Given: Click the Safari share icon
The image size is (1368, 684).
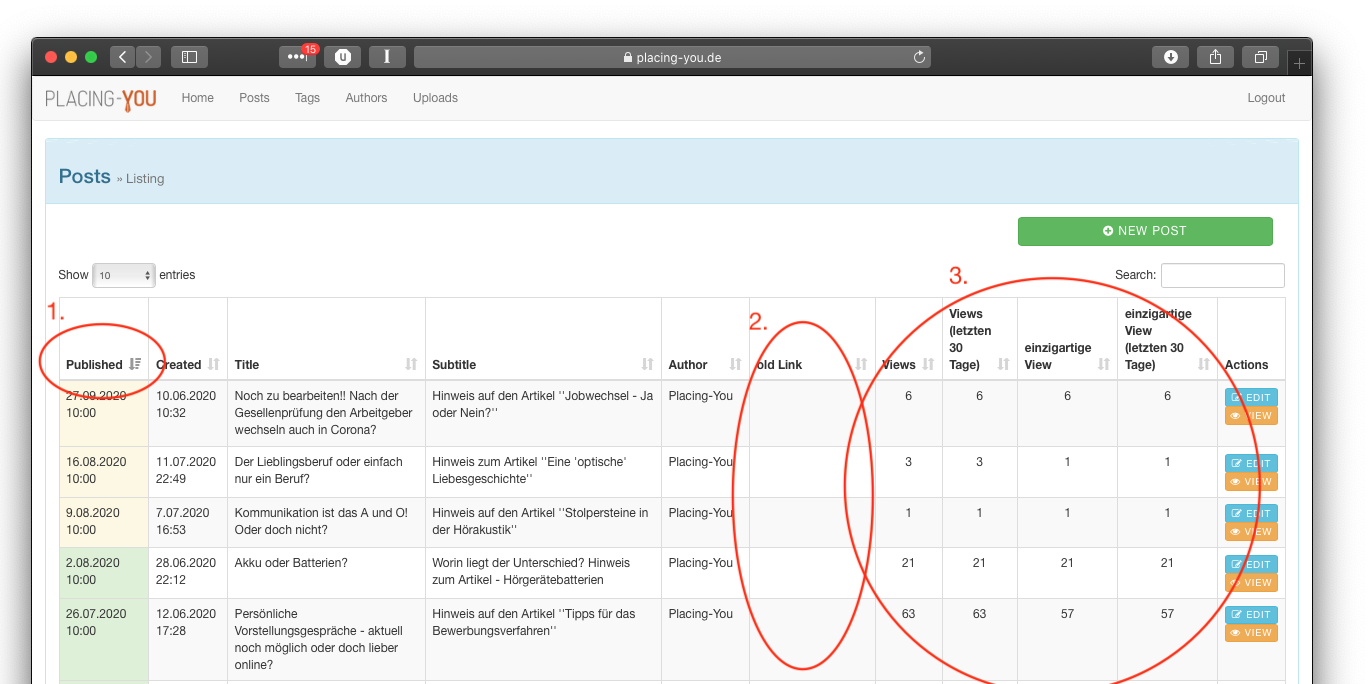Looking at the screenshot, I should pos(1215,57).
